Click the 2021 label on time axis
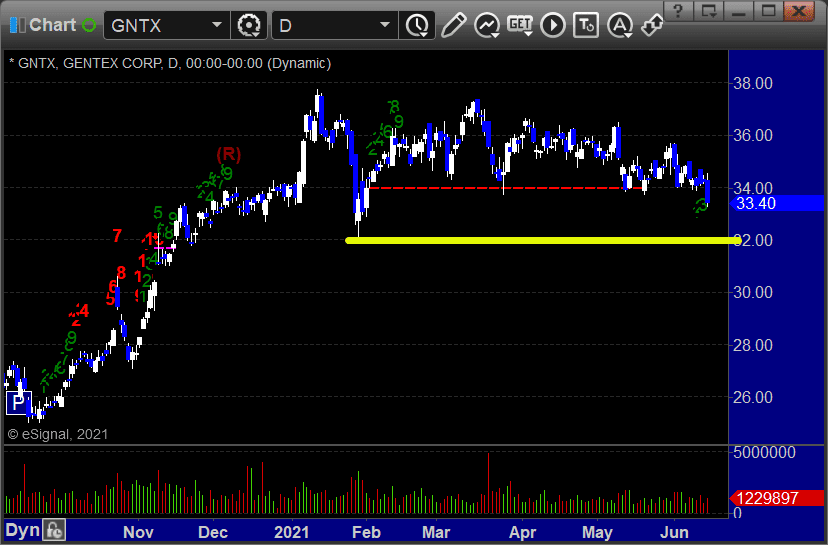828x545 pixels. [291, 532]
